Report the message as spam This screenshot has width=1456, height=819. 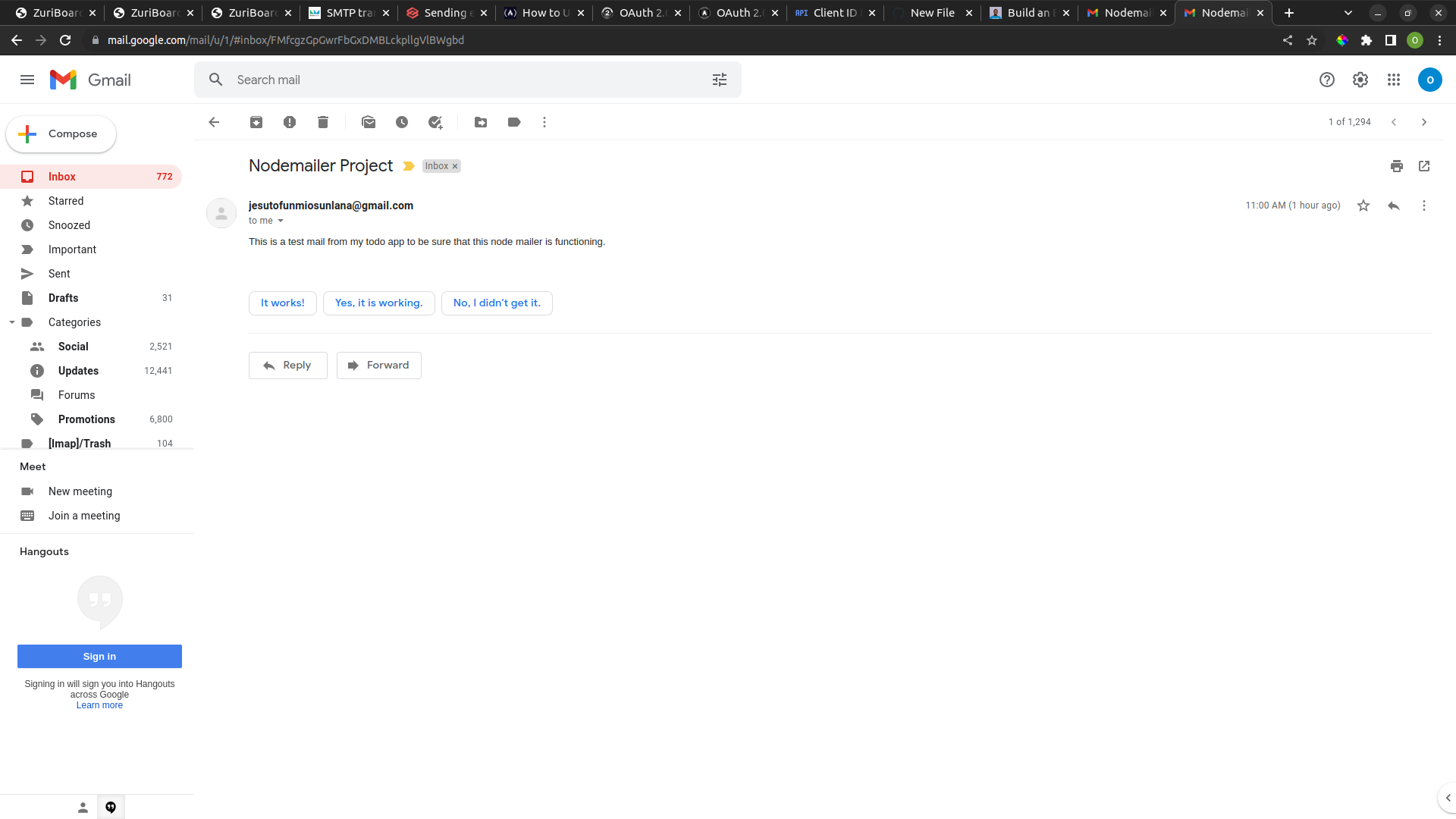[290, 122]
